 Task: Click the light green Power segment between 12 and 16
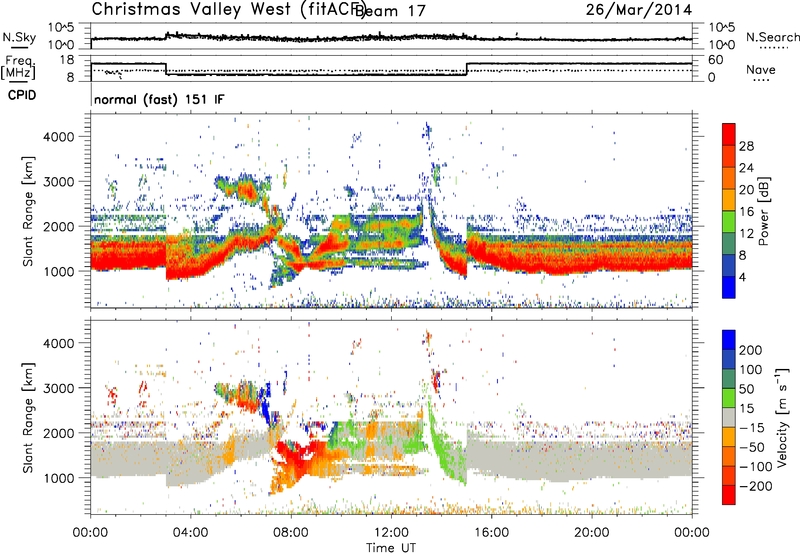729,221
